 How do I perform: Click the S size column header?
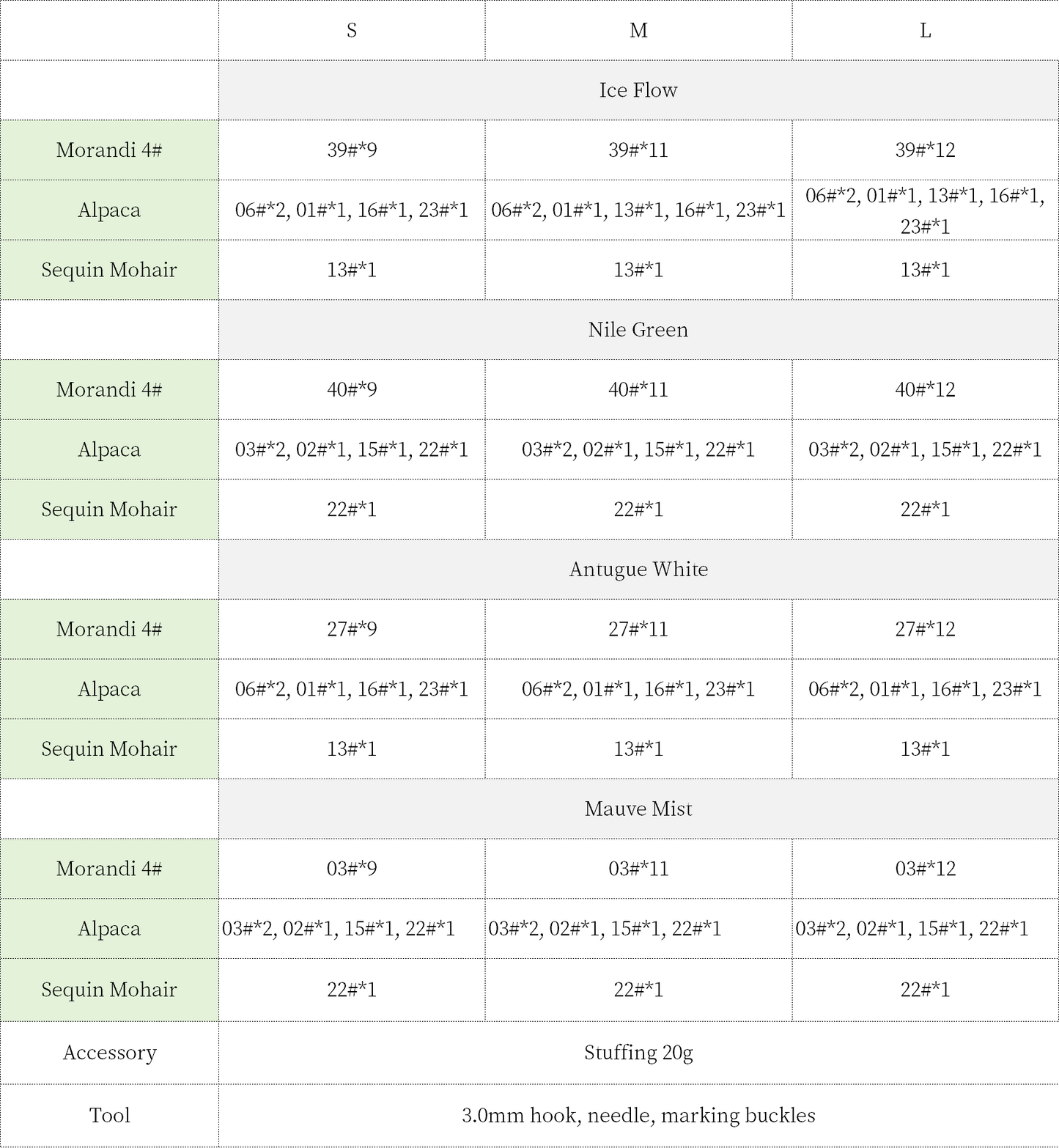click(x=352, y=30)
